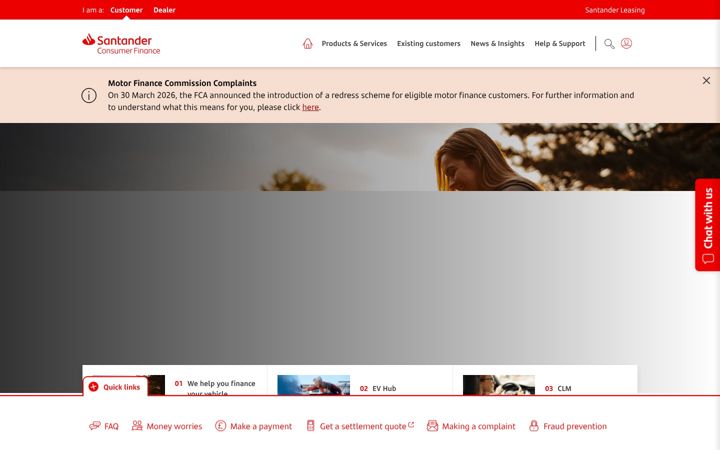Open the Money worries quick link
720x450 pixels.
point(167,426)
